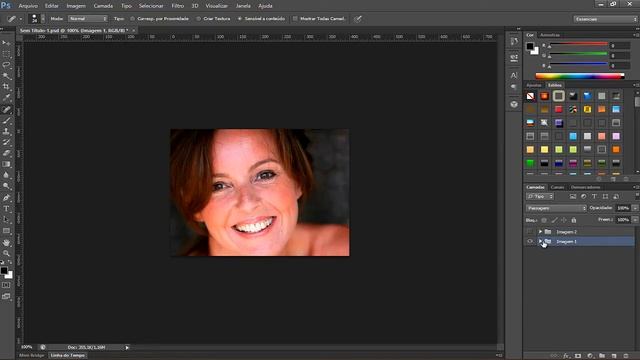The image size is (640, 360).
Task: Select the Eraser tool
Action: 6,153
